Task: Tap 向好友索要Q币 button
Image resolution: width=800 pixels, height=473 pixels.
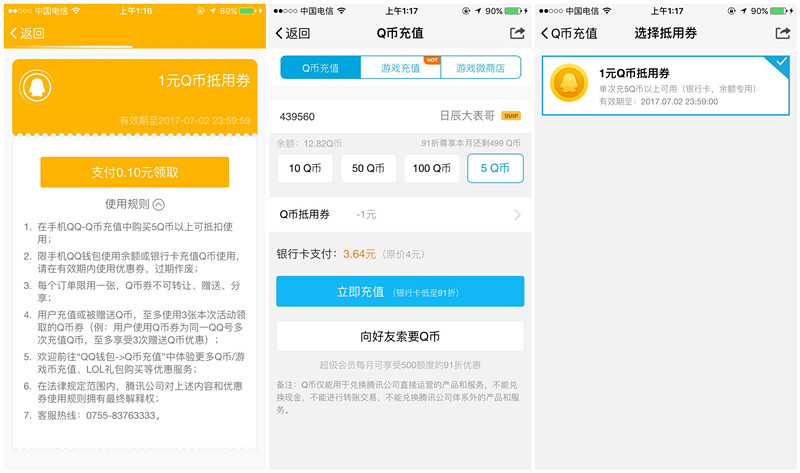Action: click(x=400, y=336)
